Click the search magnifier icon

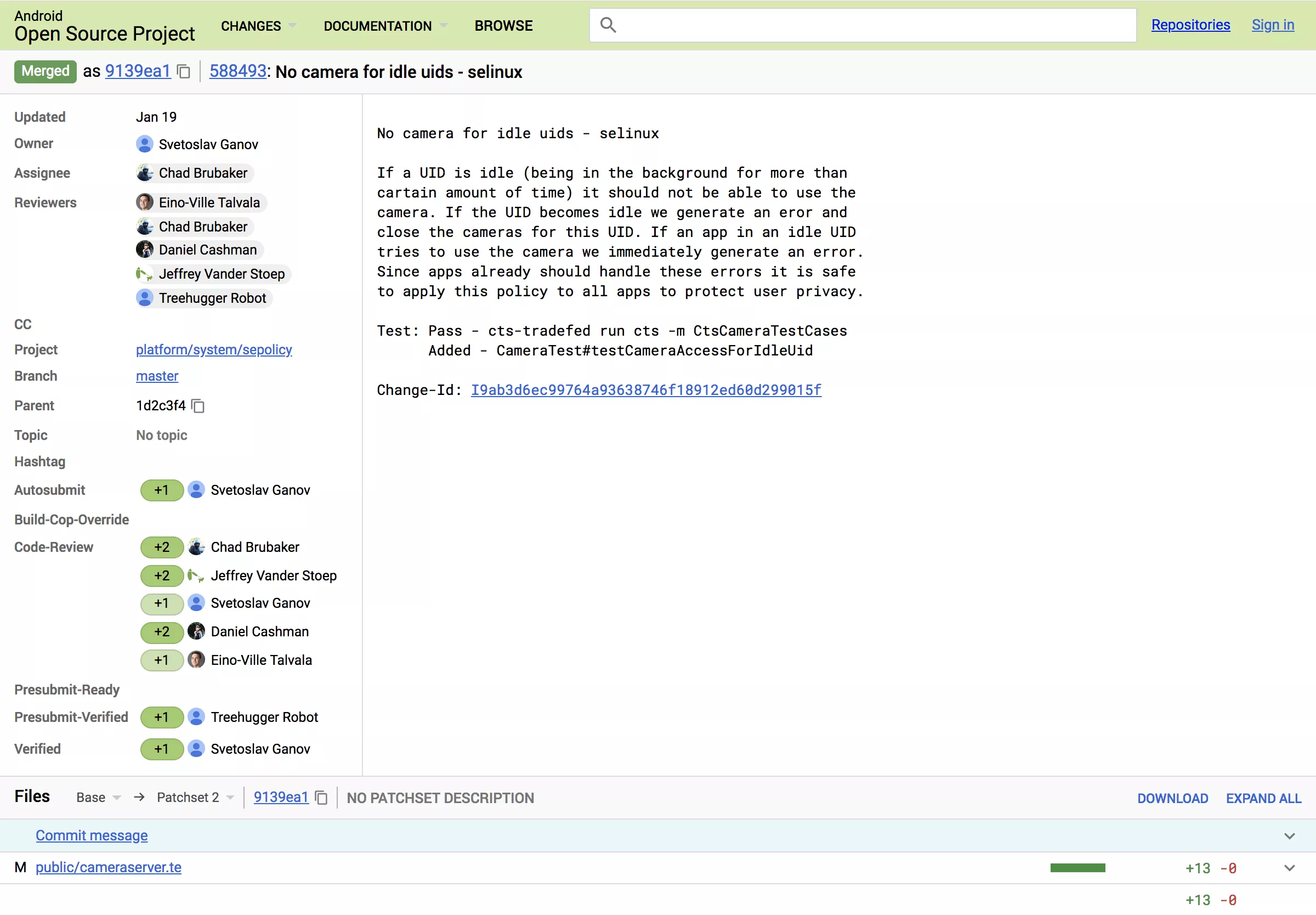(x=608, y=25)
